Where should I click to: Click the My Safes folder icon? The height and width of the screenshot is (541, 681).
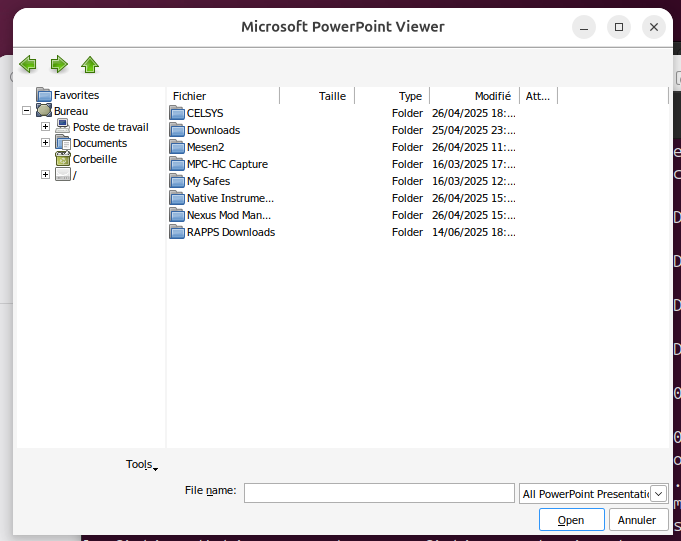tap(177, 181)
